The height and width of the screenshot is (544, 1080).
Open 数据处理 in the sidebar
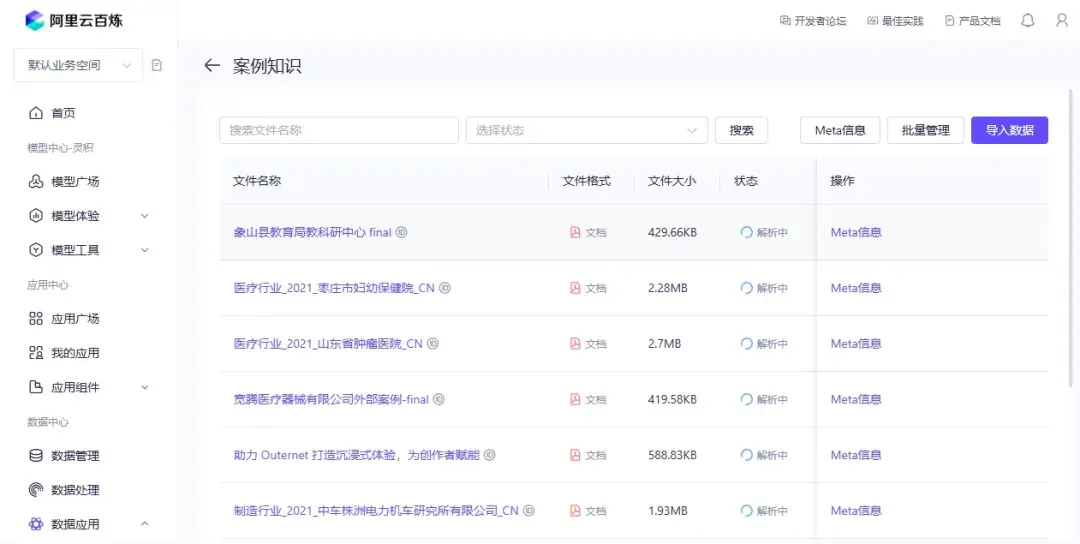pos(75,490)
